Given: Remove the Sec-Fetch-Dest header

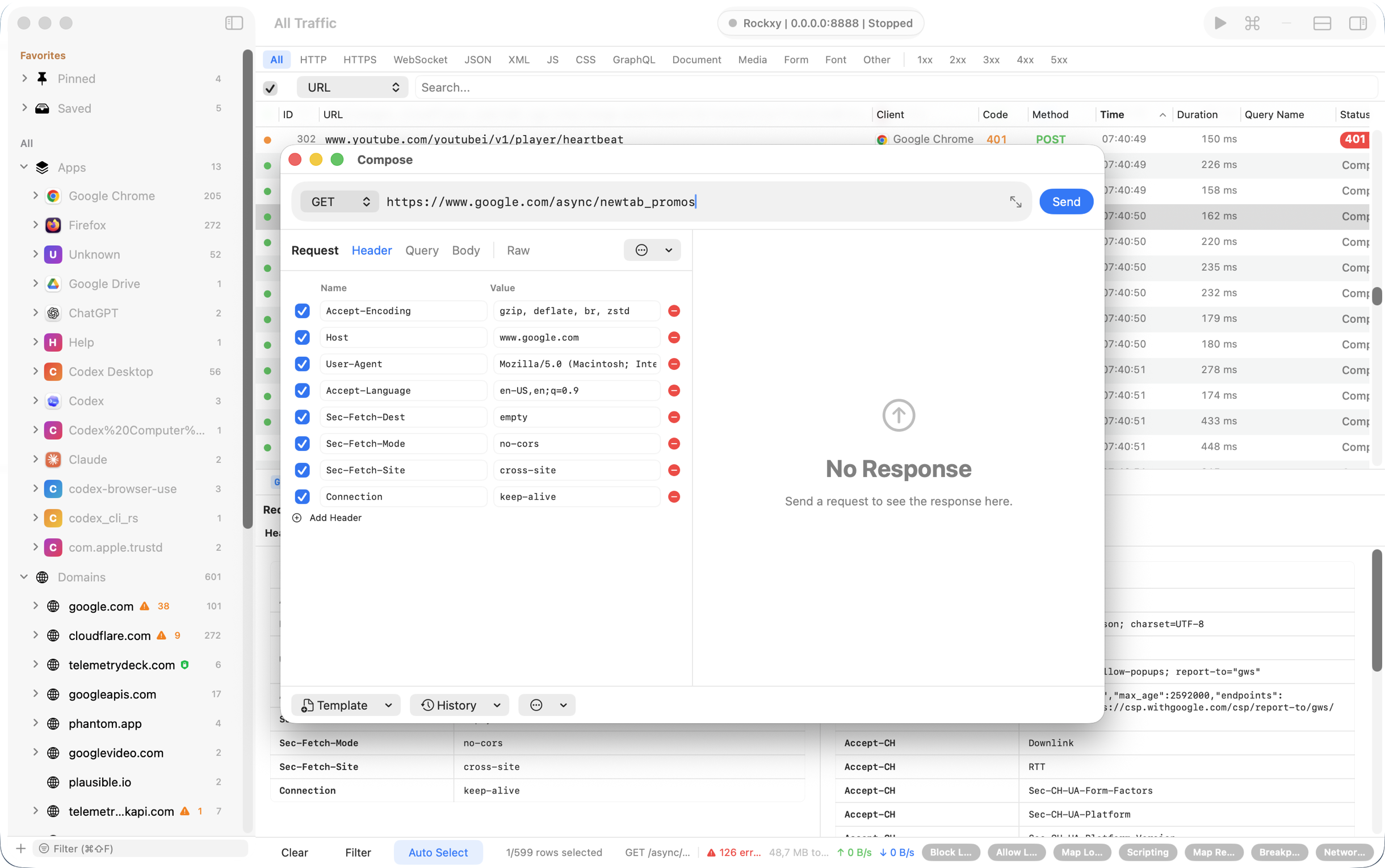Looking at the screenshot, I should pyautogui.click(x=674, y=417).
